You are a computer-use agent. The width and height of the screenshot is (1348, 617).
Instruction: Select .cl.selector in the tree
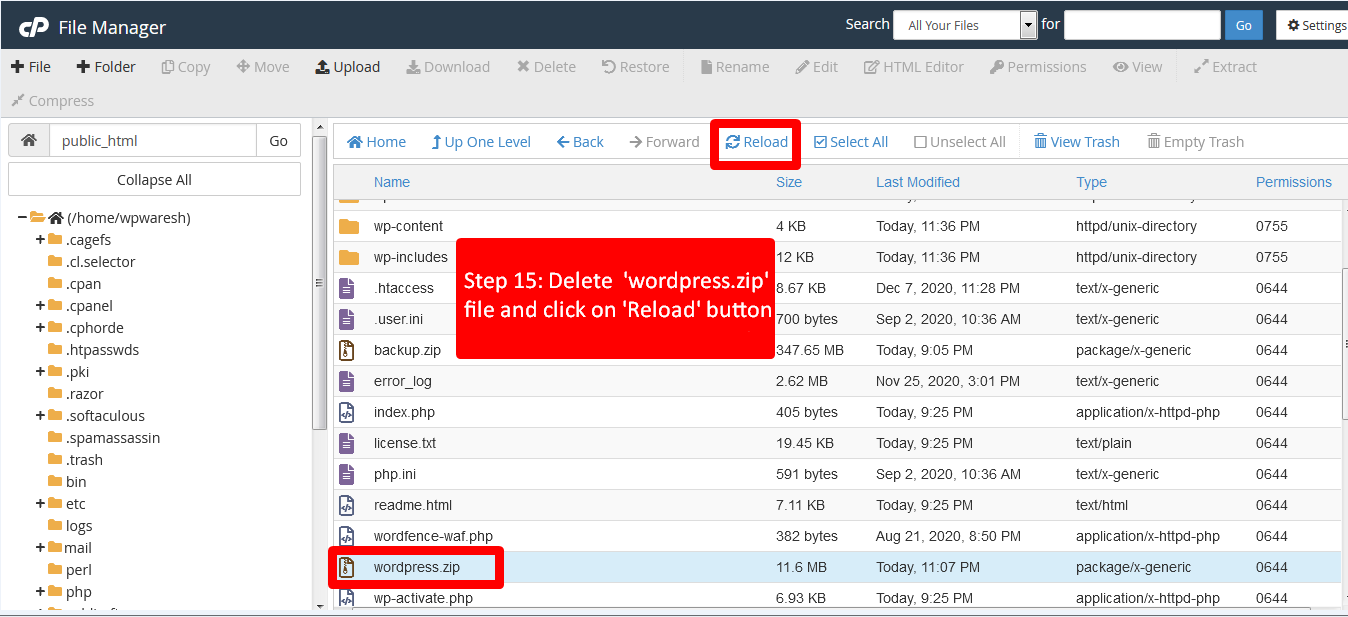click(x=100, y=262)
